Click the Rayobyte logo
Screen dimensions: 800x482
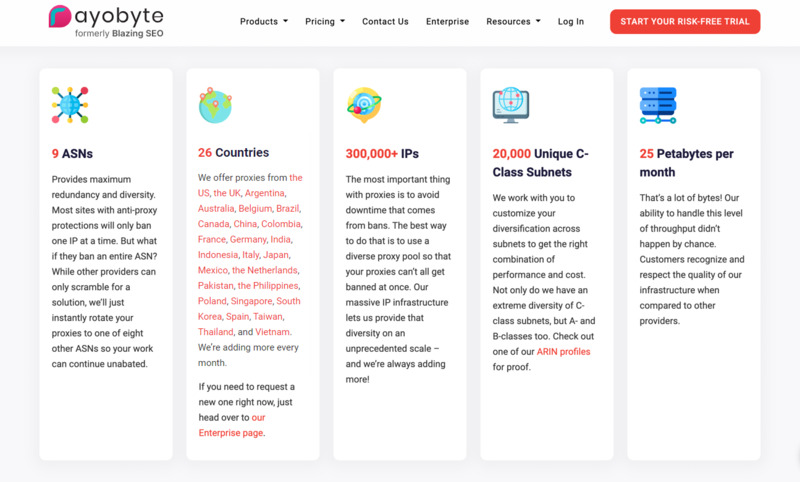[x=106, y=20]
